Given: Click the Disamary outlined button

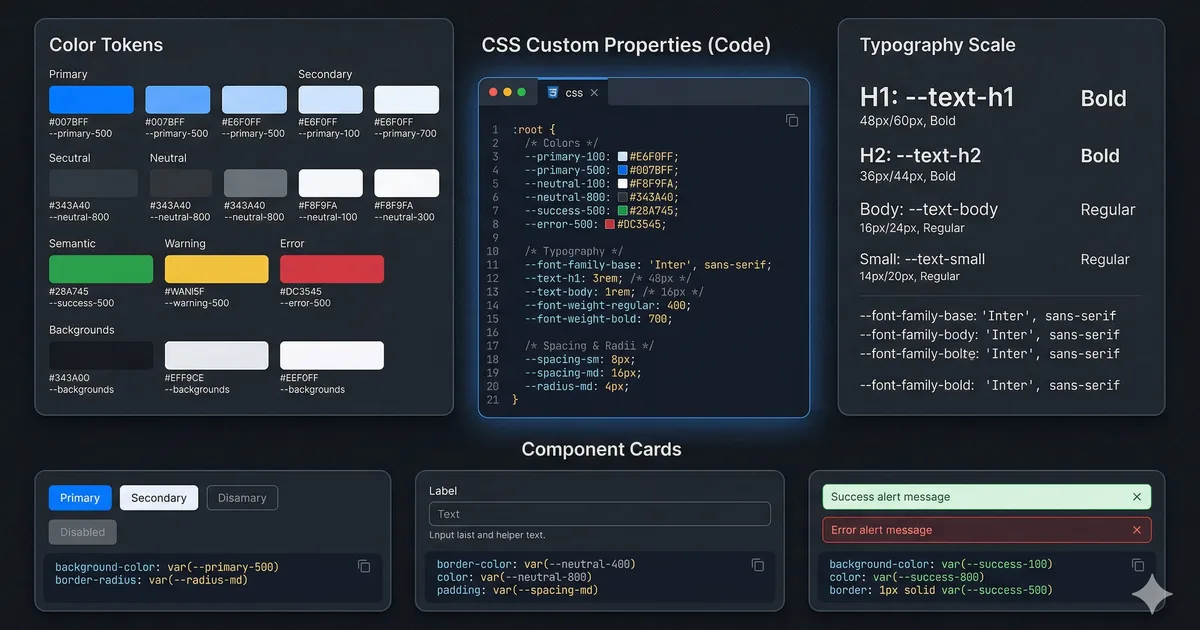Looking at the screenshot, I should [x=242, y=497].
